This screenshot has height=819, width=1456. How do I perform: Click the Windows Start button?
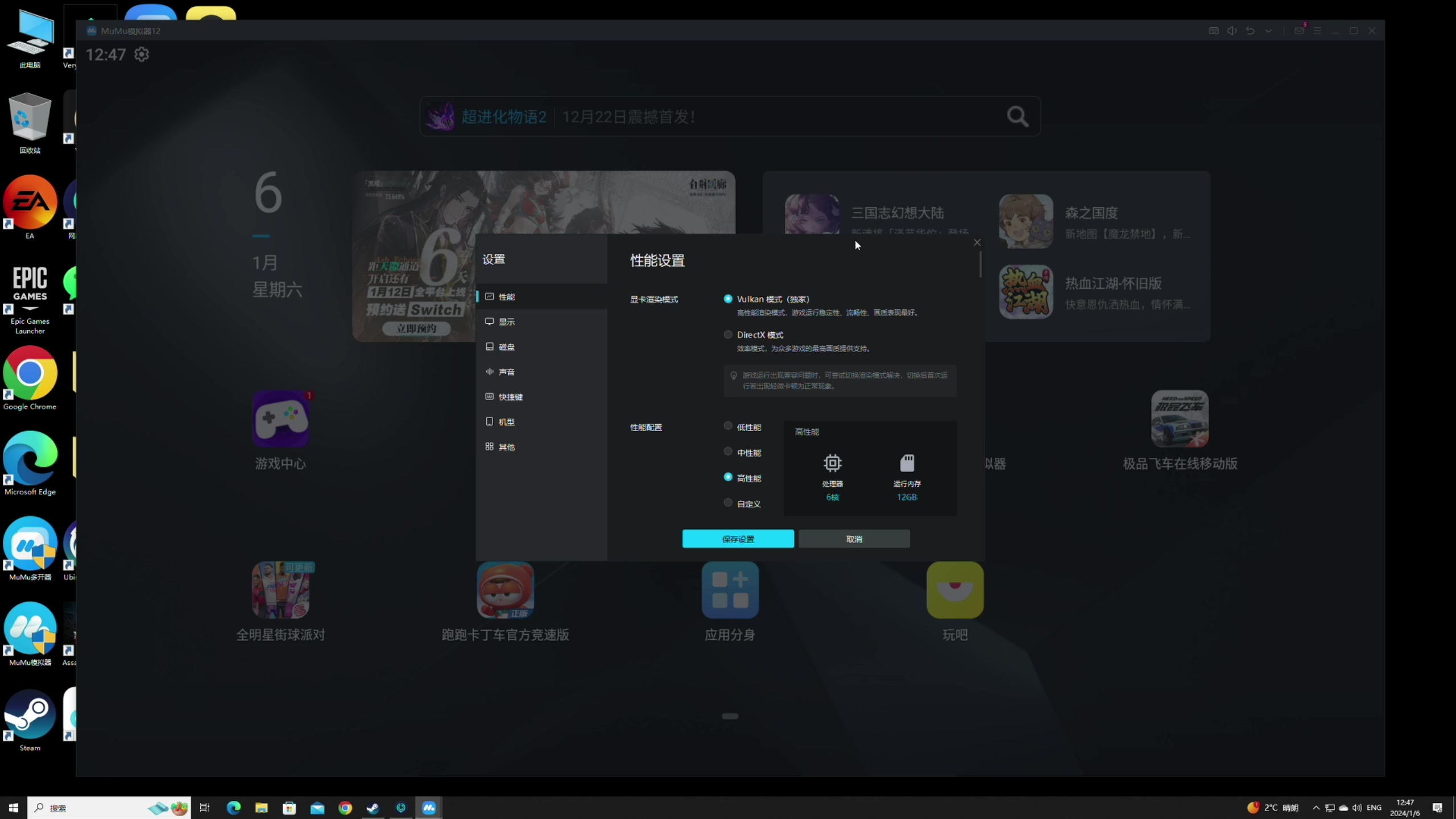[14, 808]
